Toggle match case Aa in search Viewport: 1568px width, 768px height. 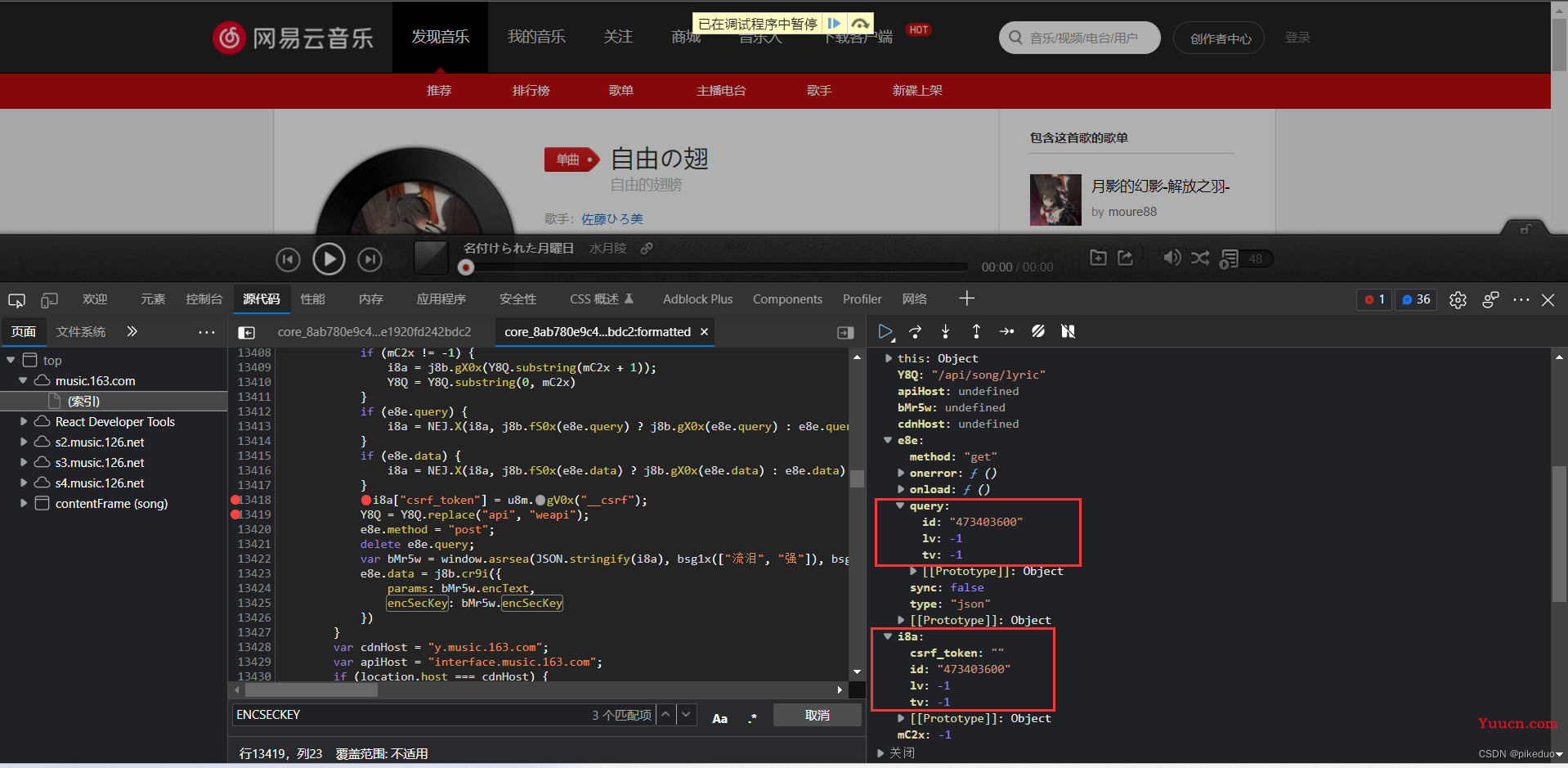coord(719,718)
